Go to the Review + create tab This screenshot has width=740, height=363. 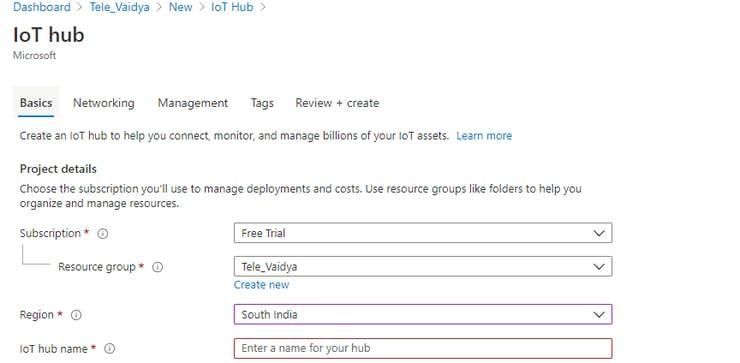tap(337, 103)
